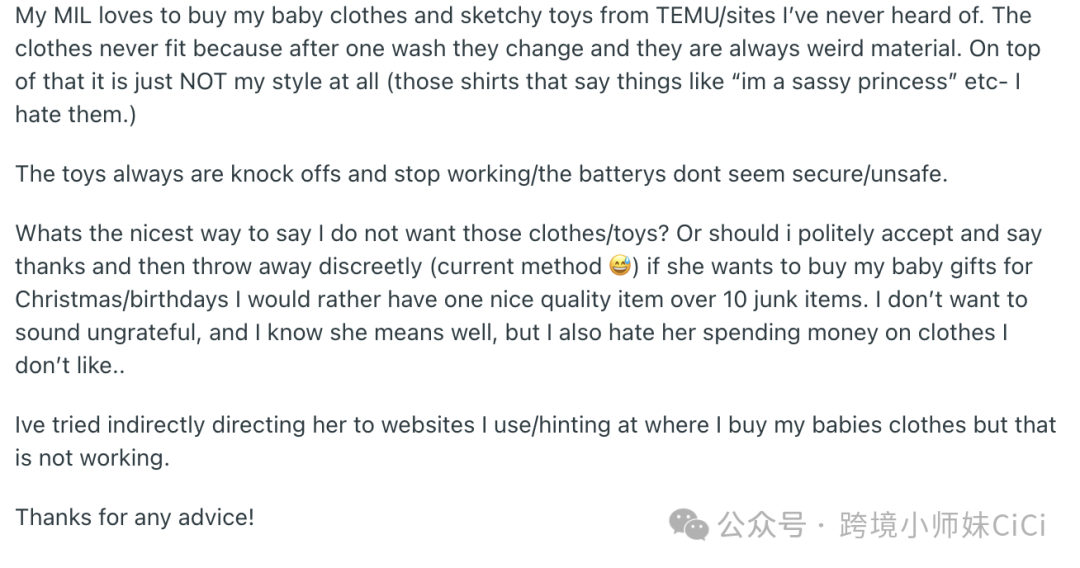The height and width of the screenshot is (568, 1080).
Task: Click the 跨境小师妹CiCi account name
Action: click(x=943, y=524)
